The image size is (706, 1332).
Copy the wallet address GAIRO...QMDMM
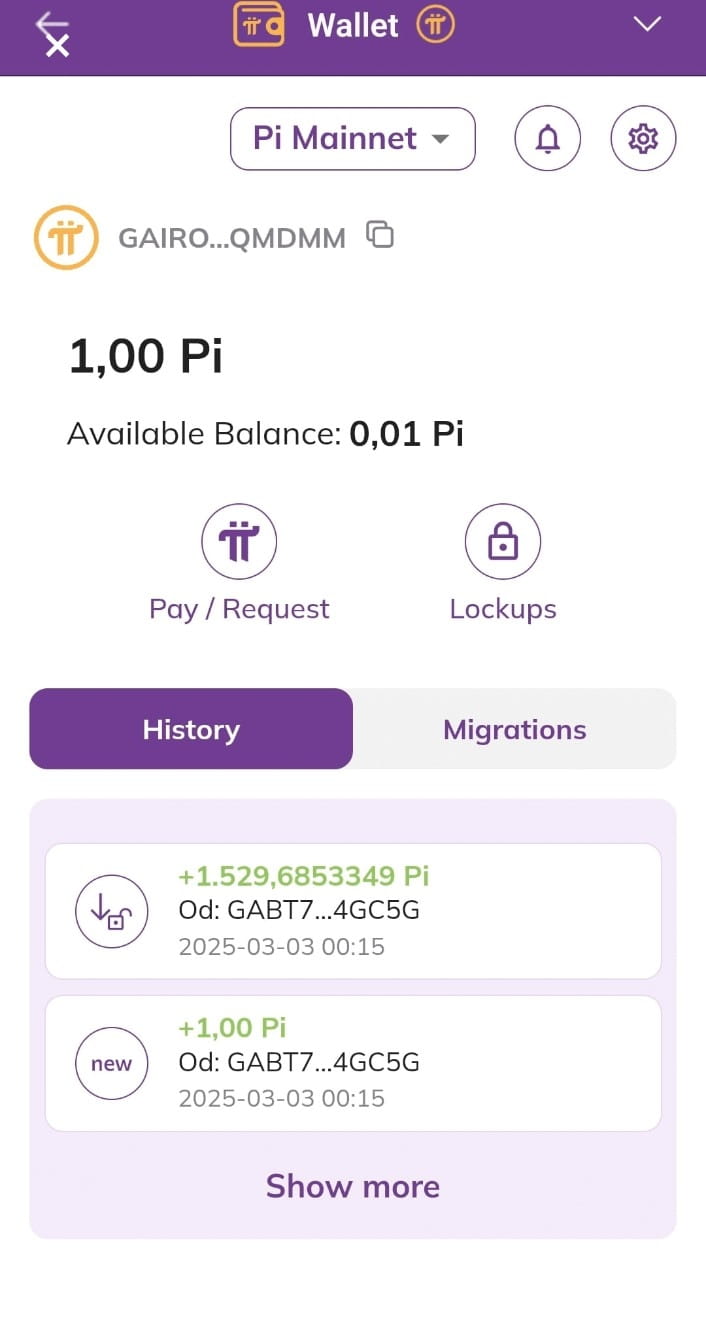tap(380, 235)
